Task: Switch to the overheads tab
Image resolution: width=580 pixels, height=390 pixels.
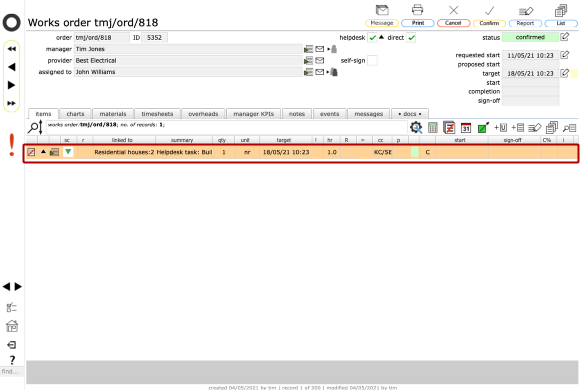Action: (x=203, y=114)
